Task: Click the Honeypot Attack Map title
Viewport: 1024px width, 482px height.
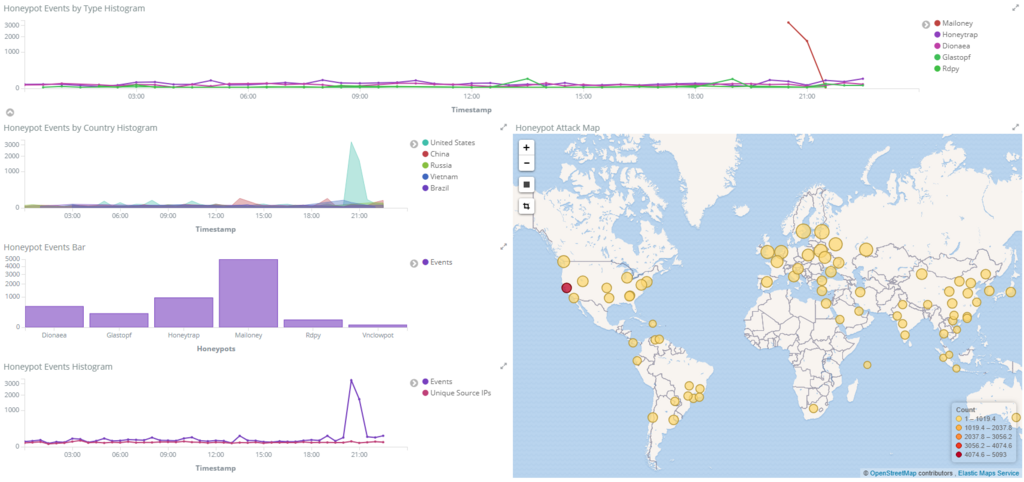Action: tap(557, 127)
